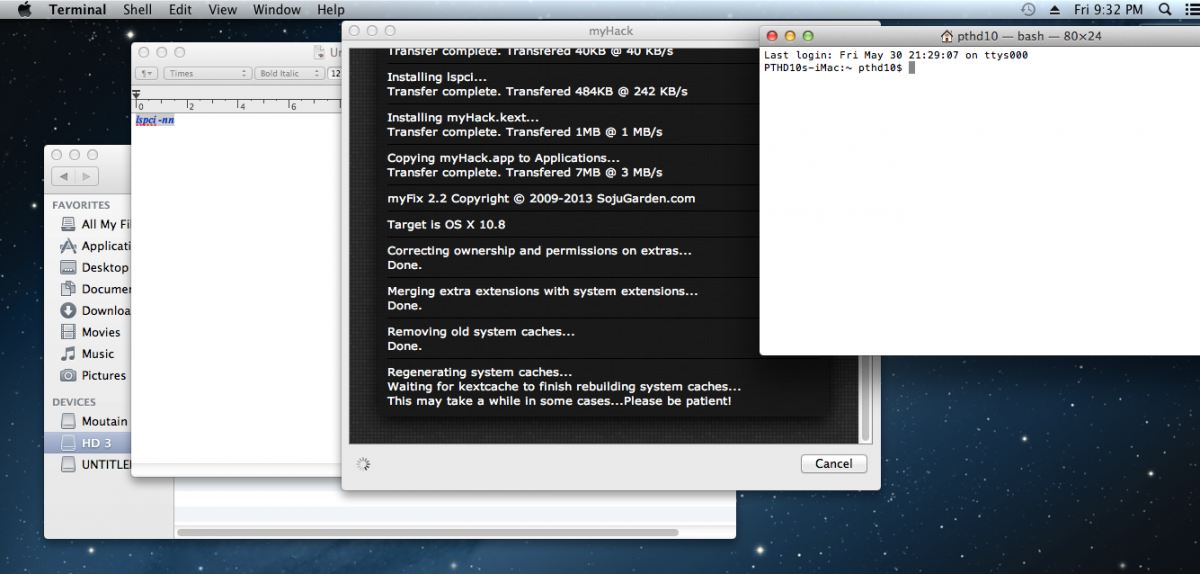Click 'Target is OS X 10.8' log line
1200x574 pixels.
pos(446,225)
